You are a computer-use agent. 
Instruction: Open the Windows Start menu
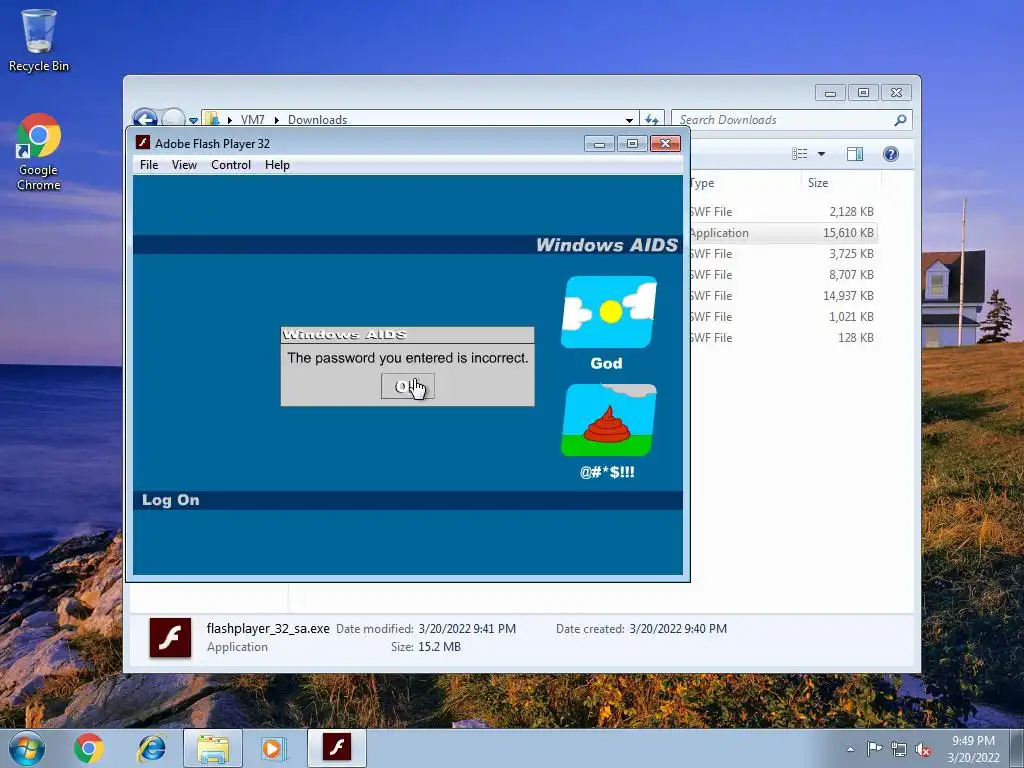click(27, 748)
